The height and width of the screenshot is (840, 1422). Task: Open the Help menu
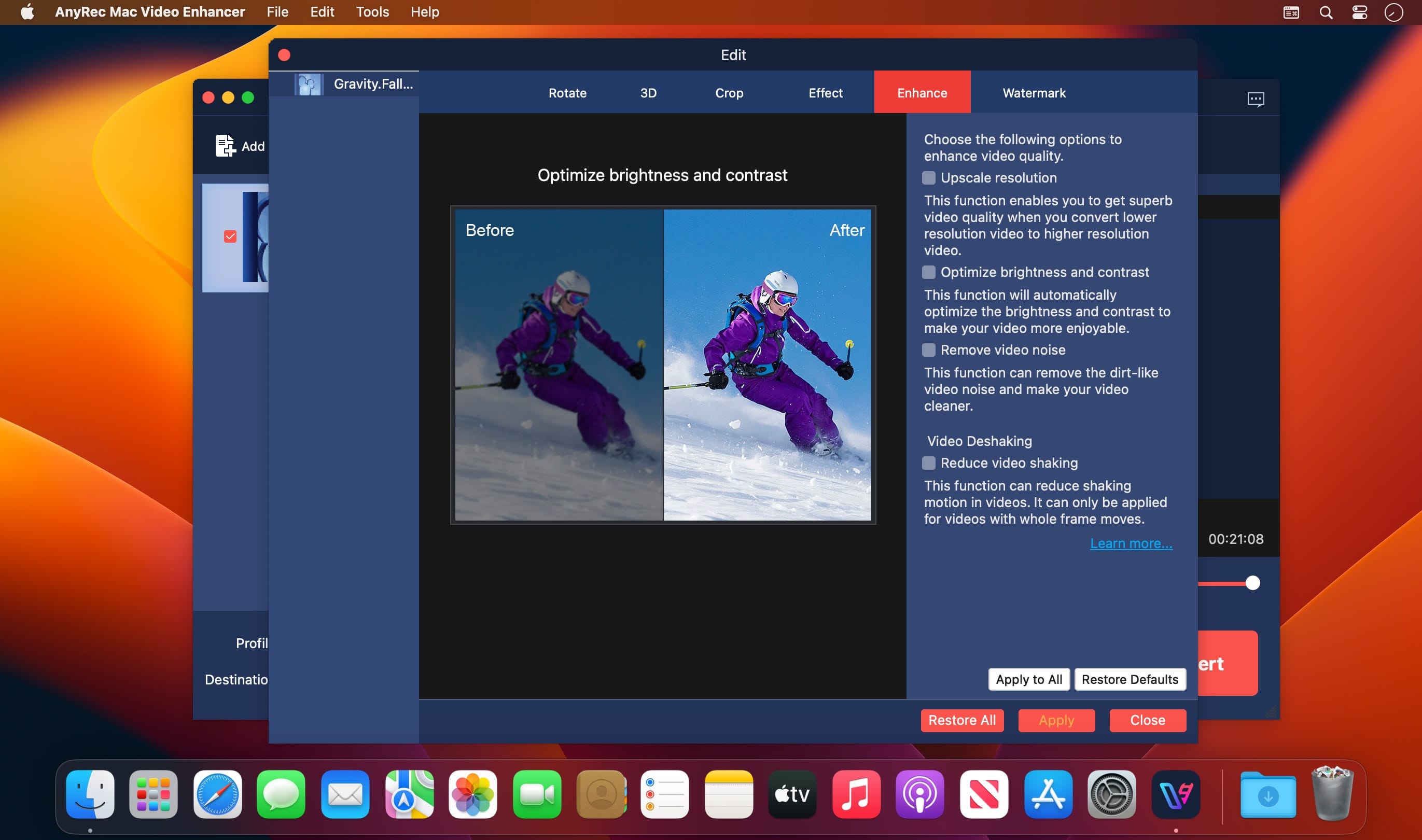coord(425,12)
